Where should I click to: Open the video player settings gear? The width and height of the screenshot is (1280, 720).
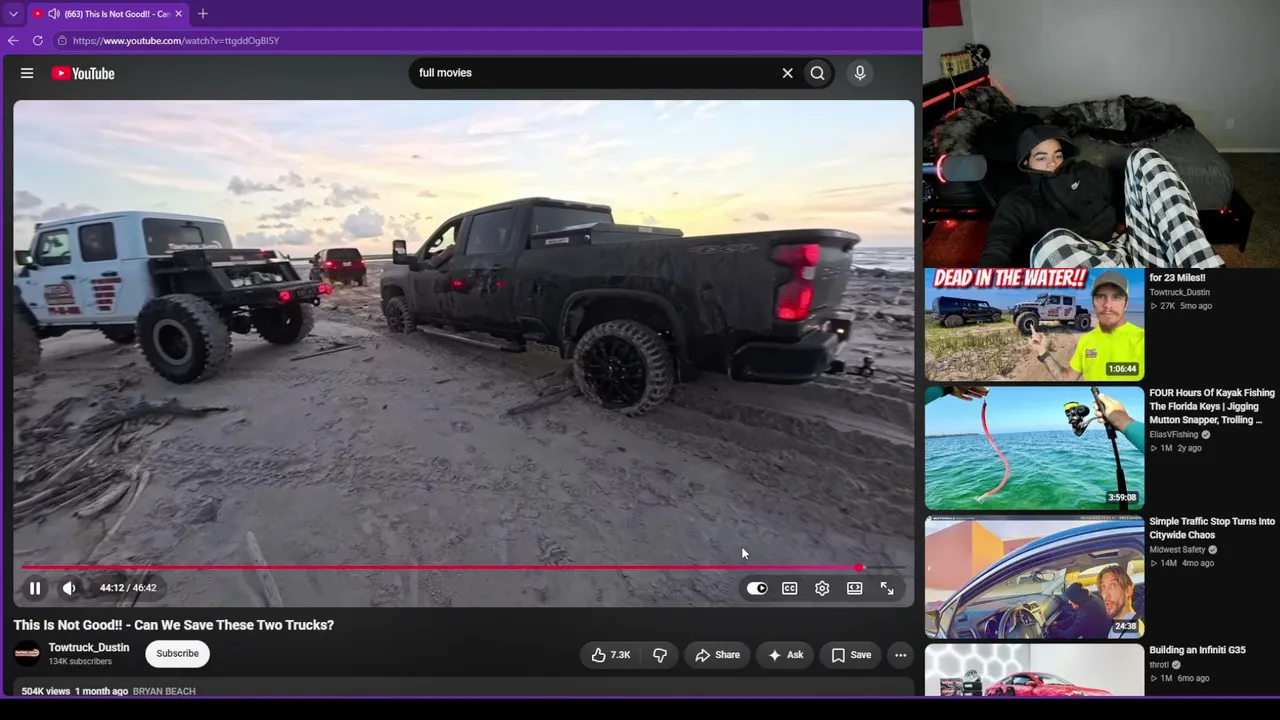tap(822, 589)
